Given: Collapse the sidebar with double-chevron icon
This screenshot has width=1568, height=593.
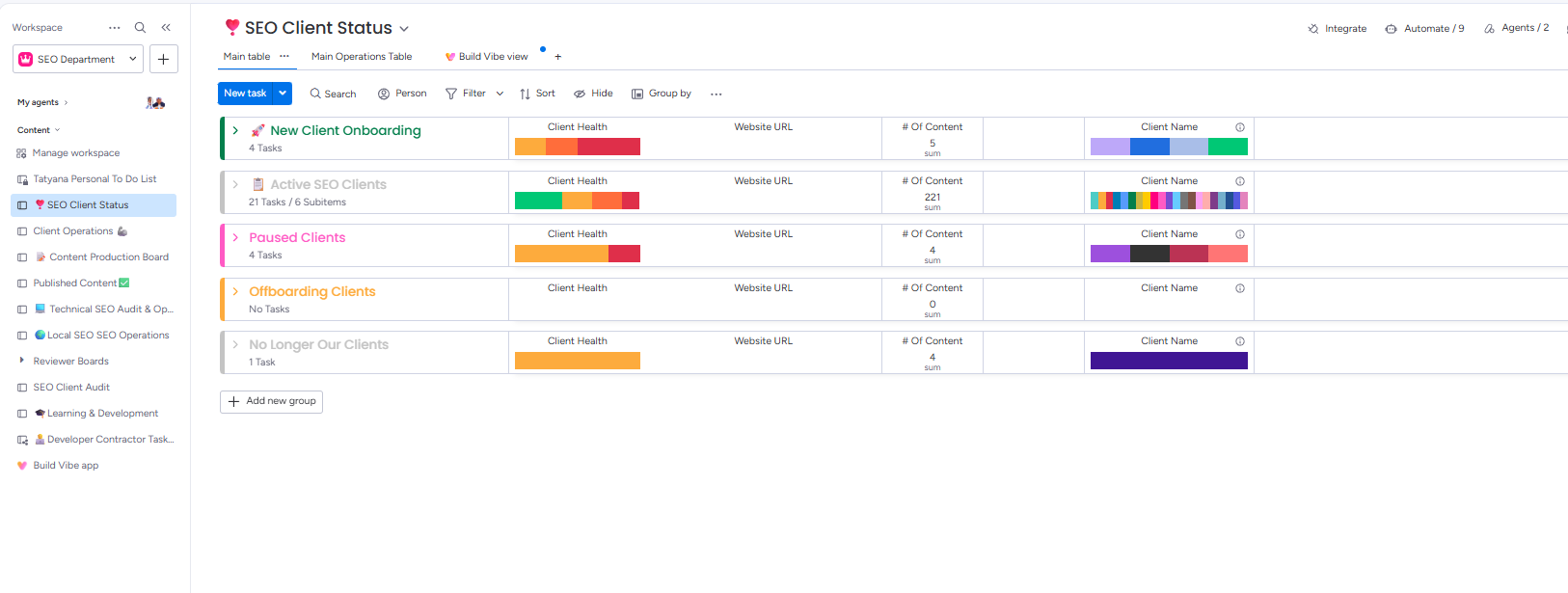Looking at the screenshot, I should click(x=166, y=28).
